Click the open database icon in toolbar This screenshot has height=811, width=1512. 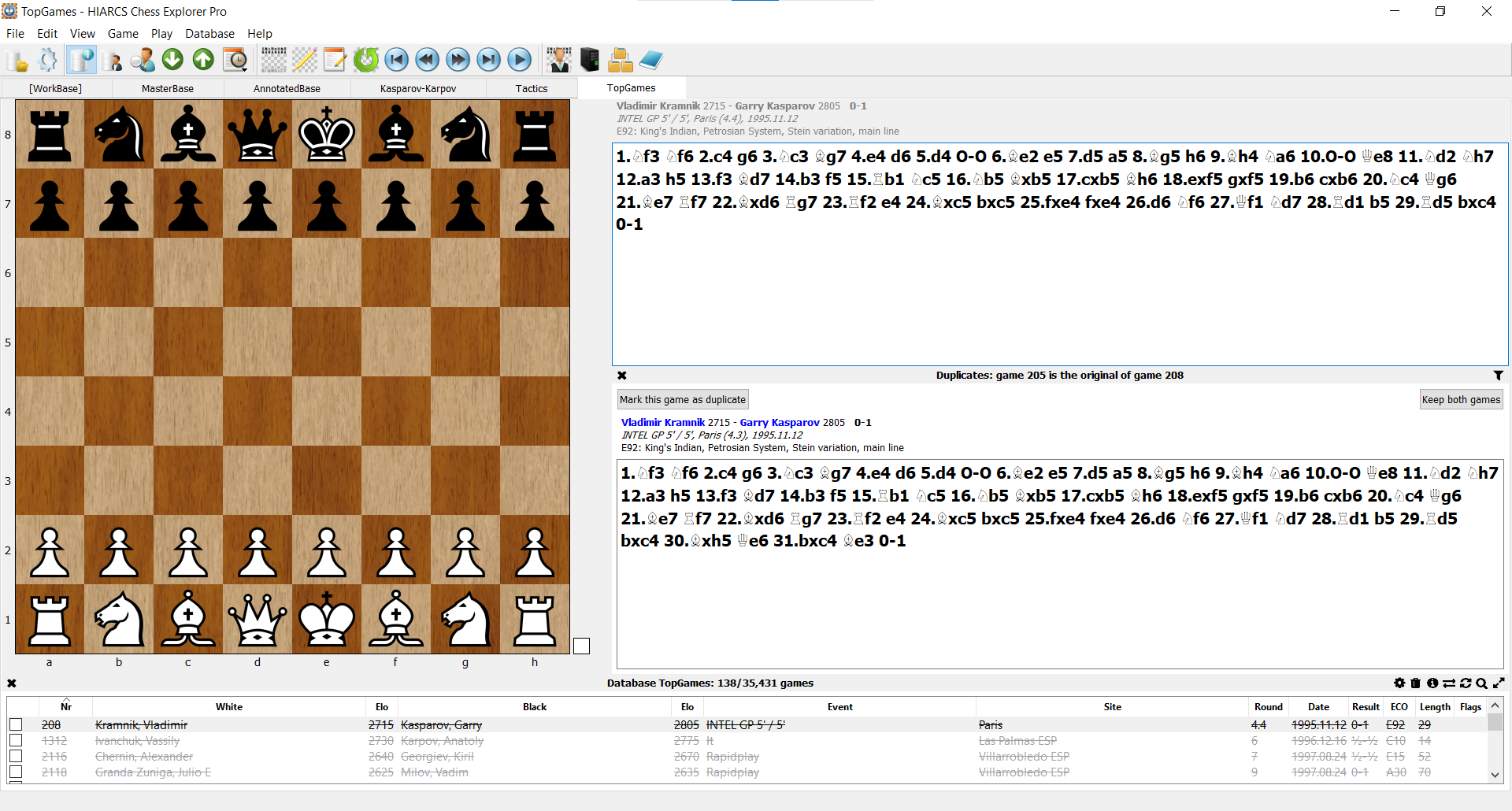coord(17,60)
